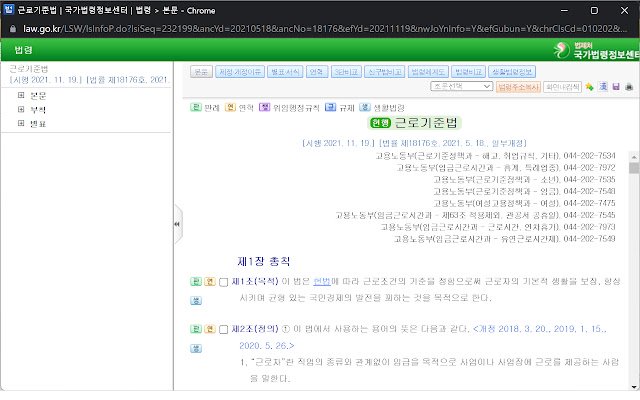Open the 별표·서식 tab
The width and height of the screenshot is (640, 400).
[x=285, y=72]
